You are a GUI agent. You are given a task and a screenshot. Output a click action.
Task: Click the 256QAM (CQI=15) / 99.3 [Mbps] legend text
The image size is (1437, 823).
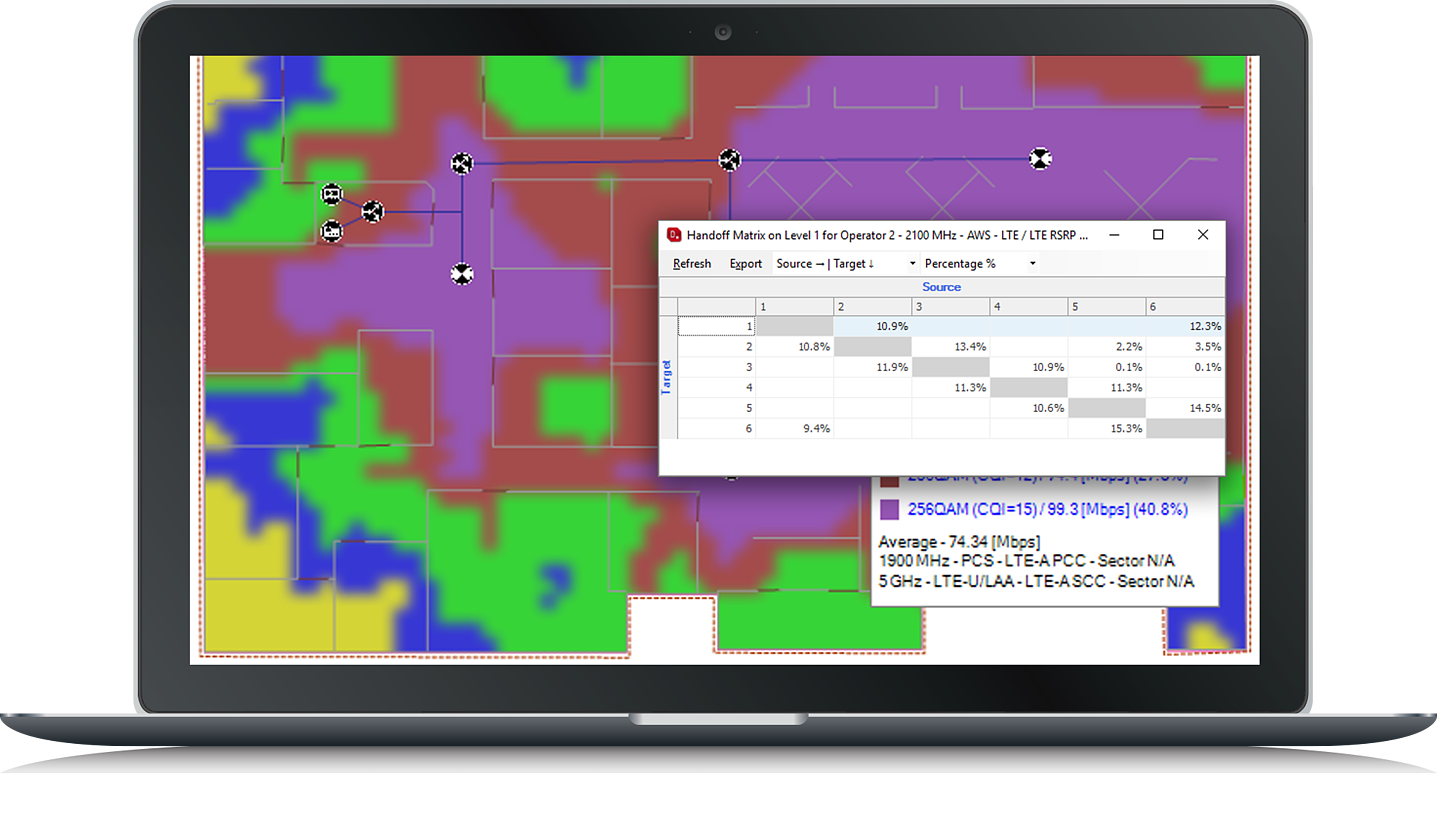click(x=1047, y=509)
